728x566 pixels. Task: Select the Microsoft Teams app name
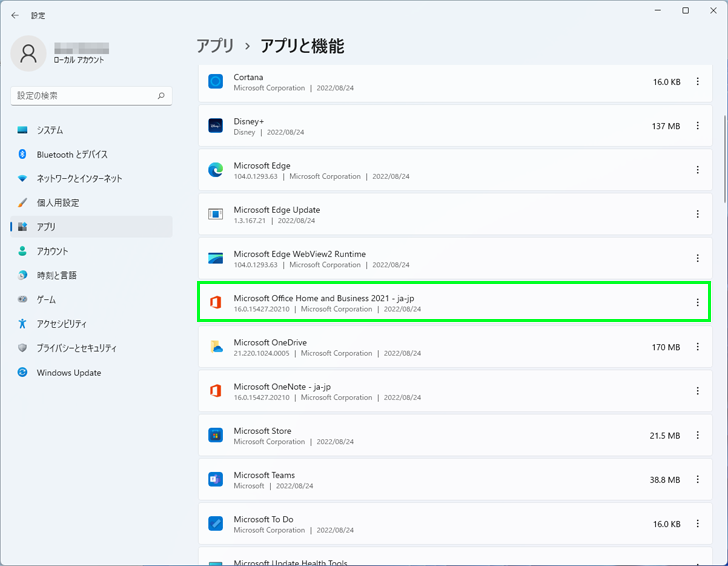pos(264,475)
